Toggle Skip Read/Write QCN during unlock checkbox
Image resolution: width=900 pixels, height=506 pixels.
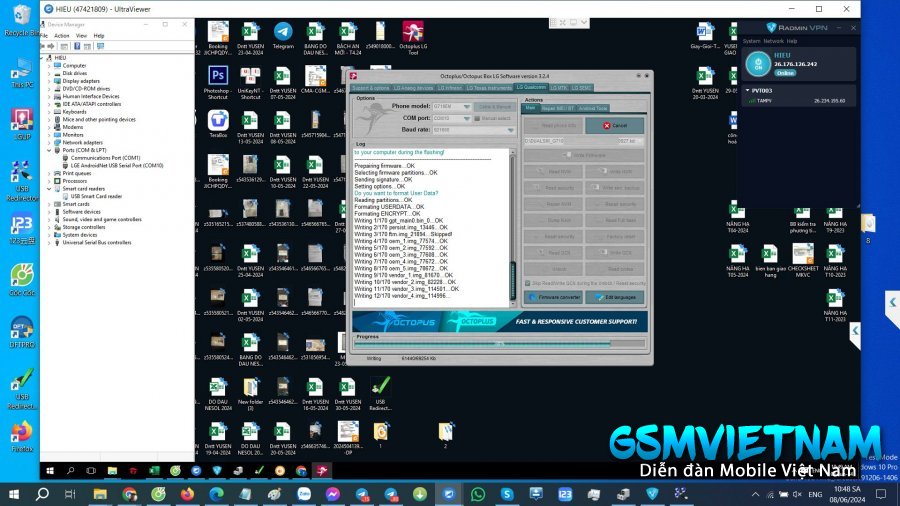pyautogui.click(x=527, y=283)
